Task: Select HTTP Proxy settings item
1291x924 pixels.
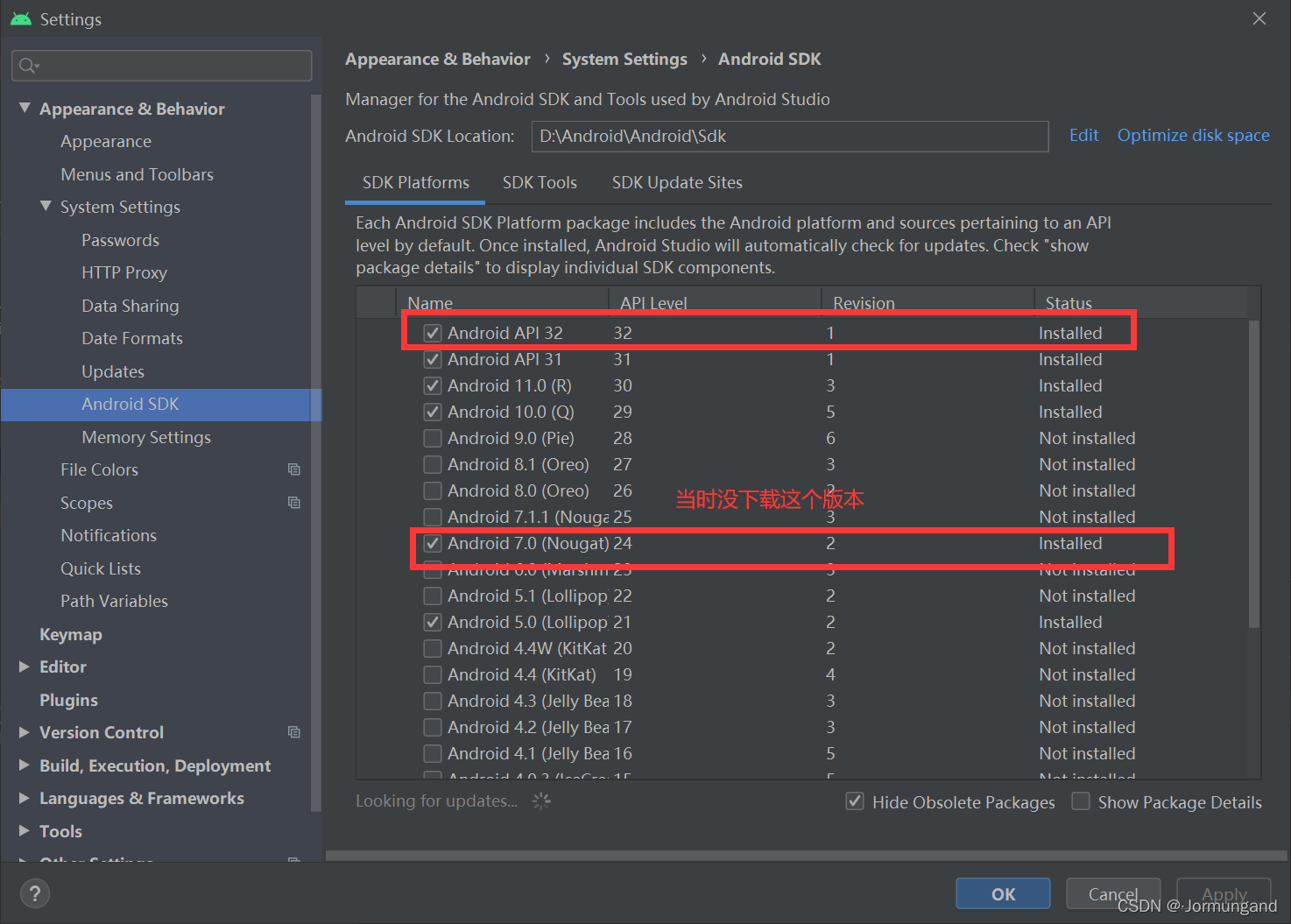Action: [124, 272]
